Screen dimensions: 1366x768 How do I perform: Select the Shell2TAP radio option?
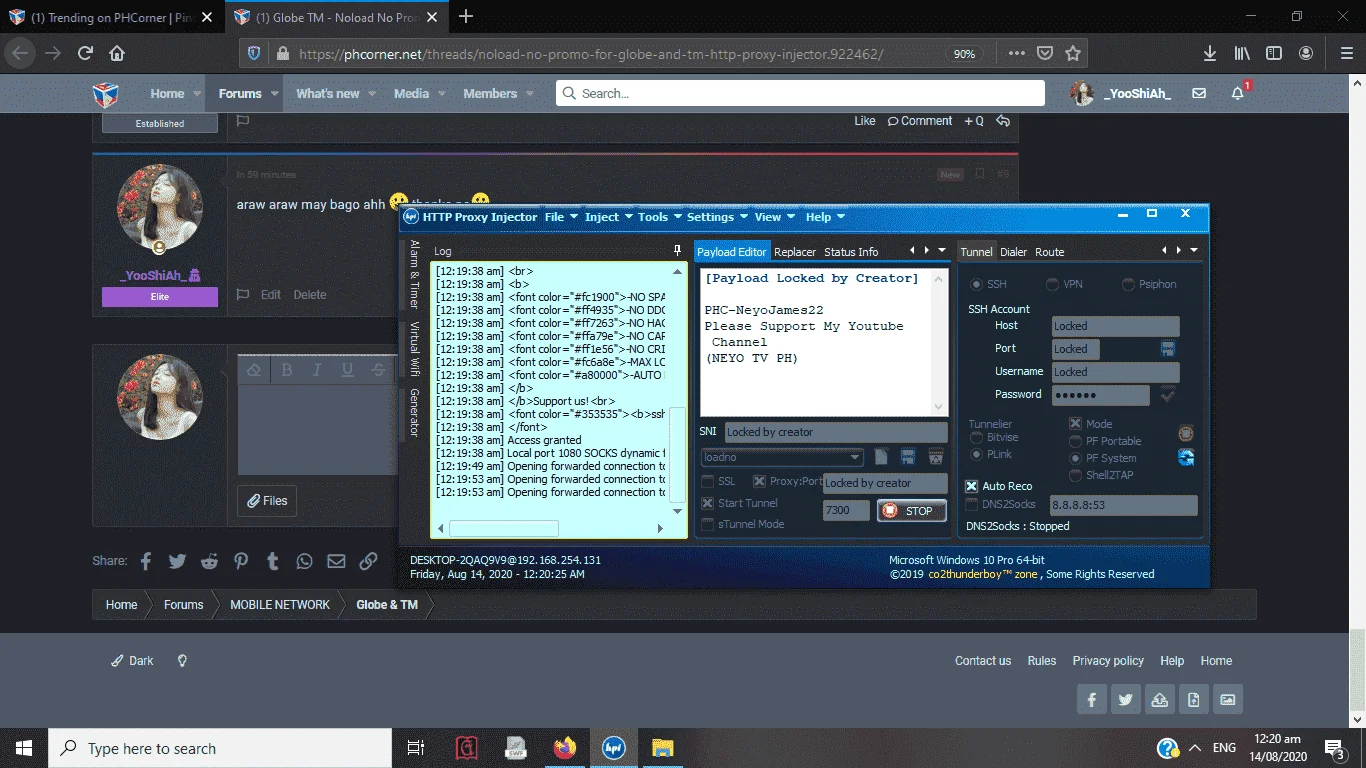[1076, 475]
